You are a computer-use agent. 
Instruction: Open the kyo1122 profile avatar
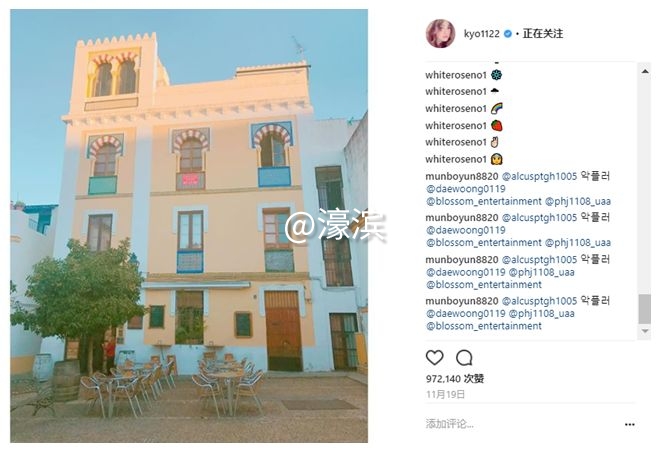(440, 33)
